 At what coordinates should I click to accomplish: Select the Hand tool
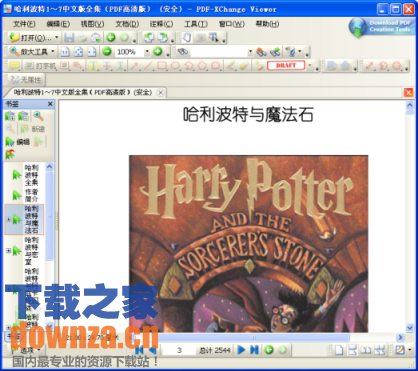click(187, 37)
